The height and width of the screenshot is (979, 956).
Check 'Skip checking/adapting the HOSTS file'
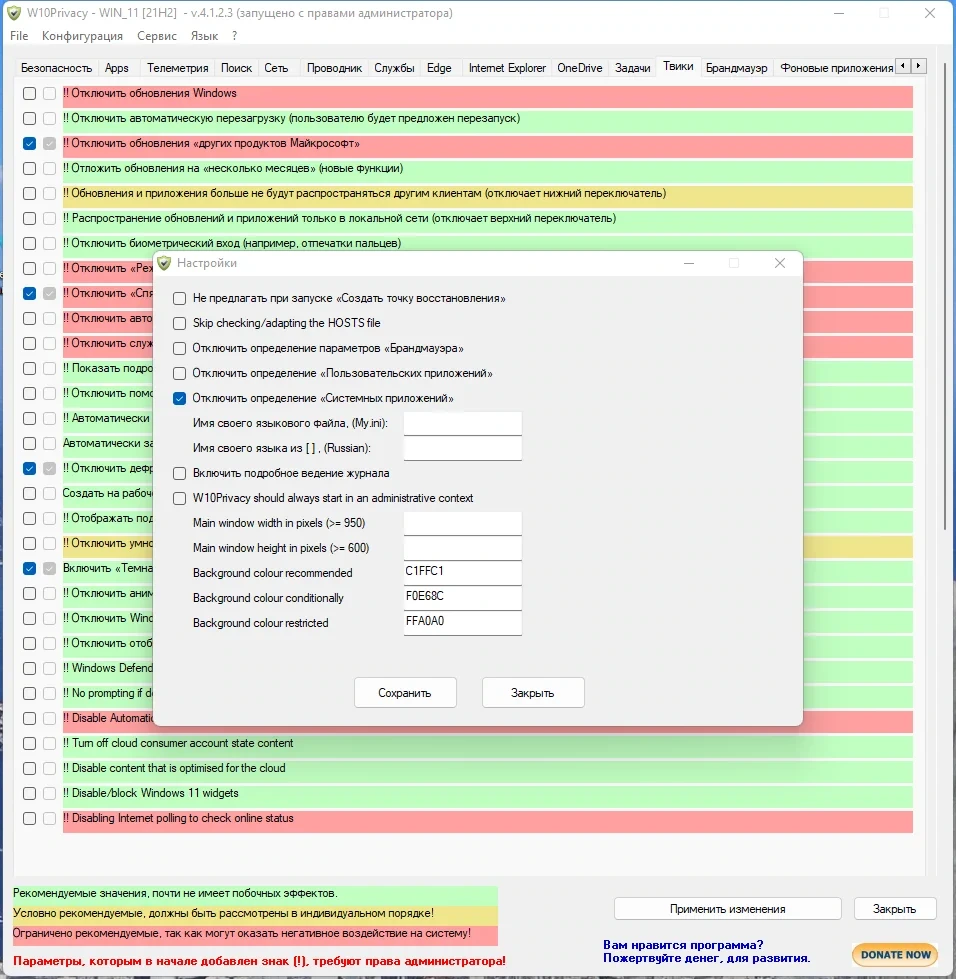point(180,323)
